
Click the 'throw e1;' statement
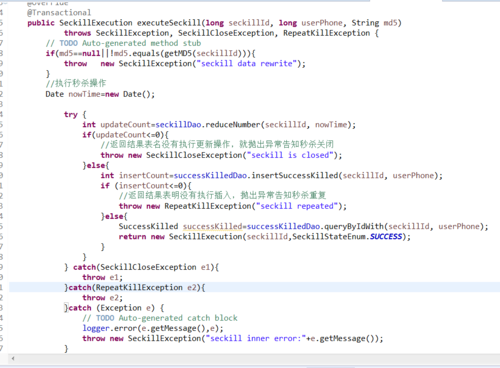click(x=102, y=277)
